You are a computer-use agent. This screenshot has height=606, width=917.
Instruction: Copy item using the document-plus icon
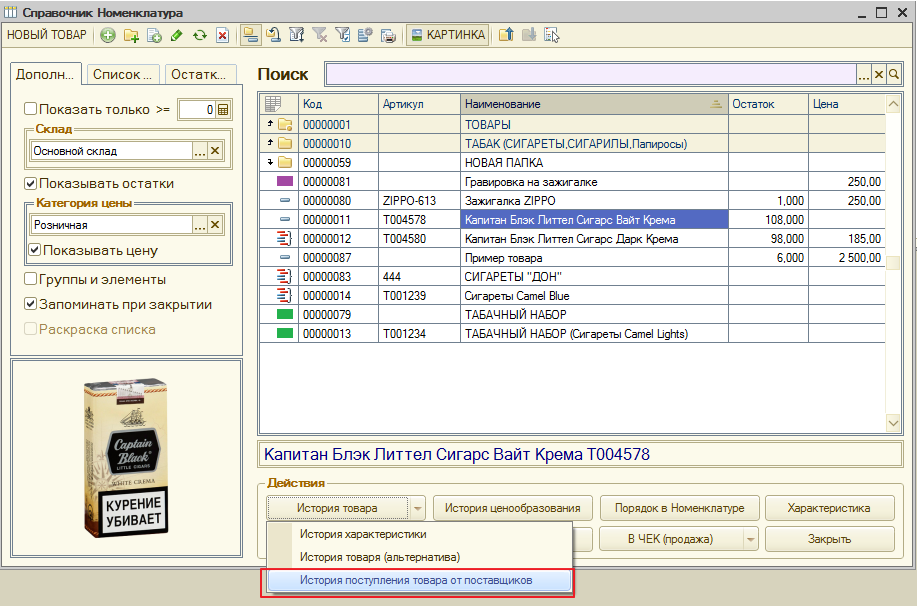click(x=154, y=36)
